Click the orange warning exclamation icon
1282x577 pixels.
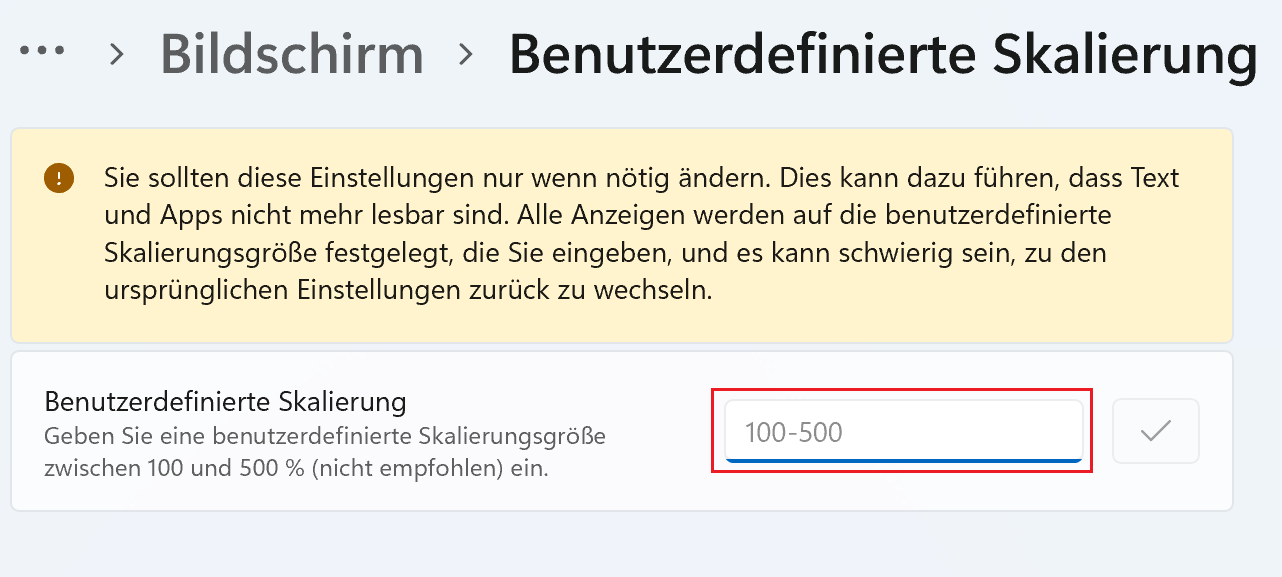(59, 179)
